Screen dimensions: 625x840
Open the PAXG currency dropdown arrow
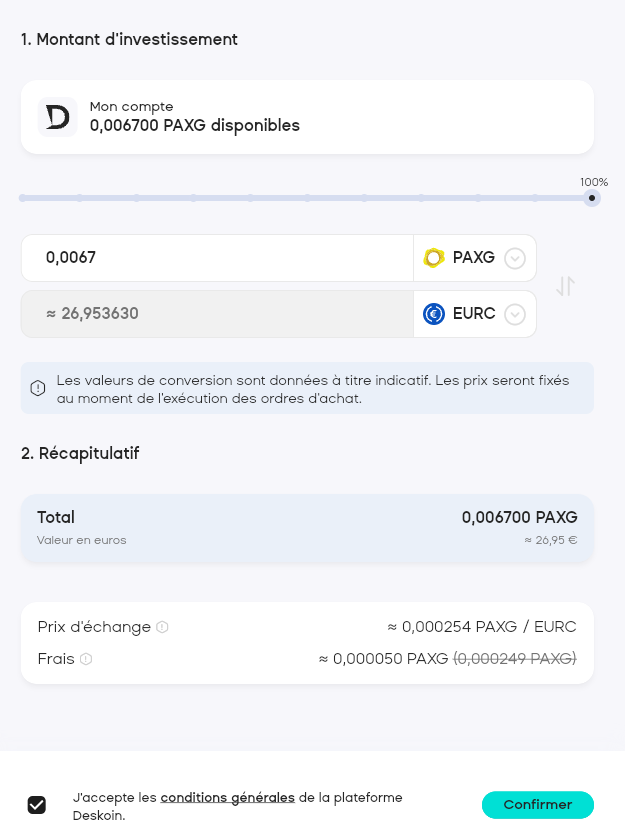pos(515,258)
